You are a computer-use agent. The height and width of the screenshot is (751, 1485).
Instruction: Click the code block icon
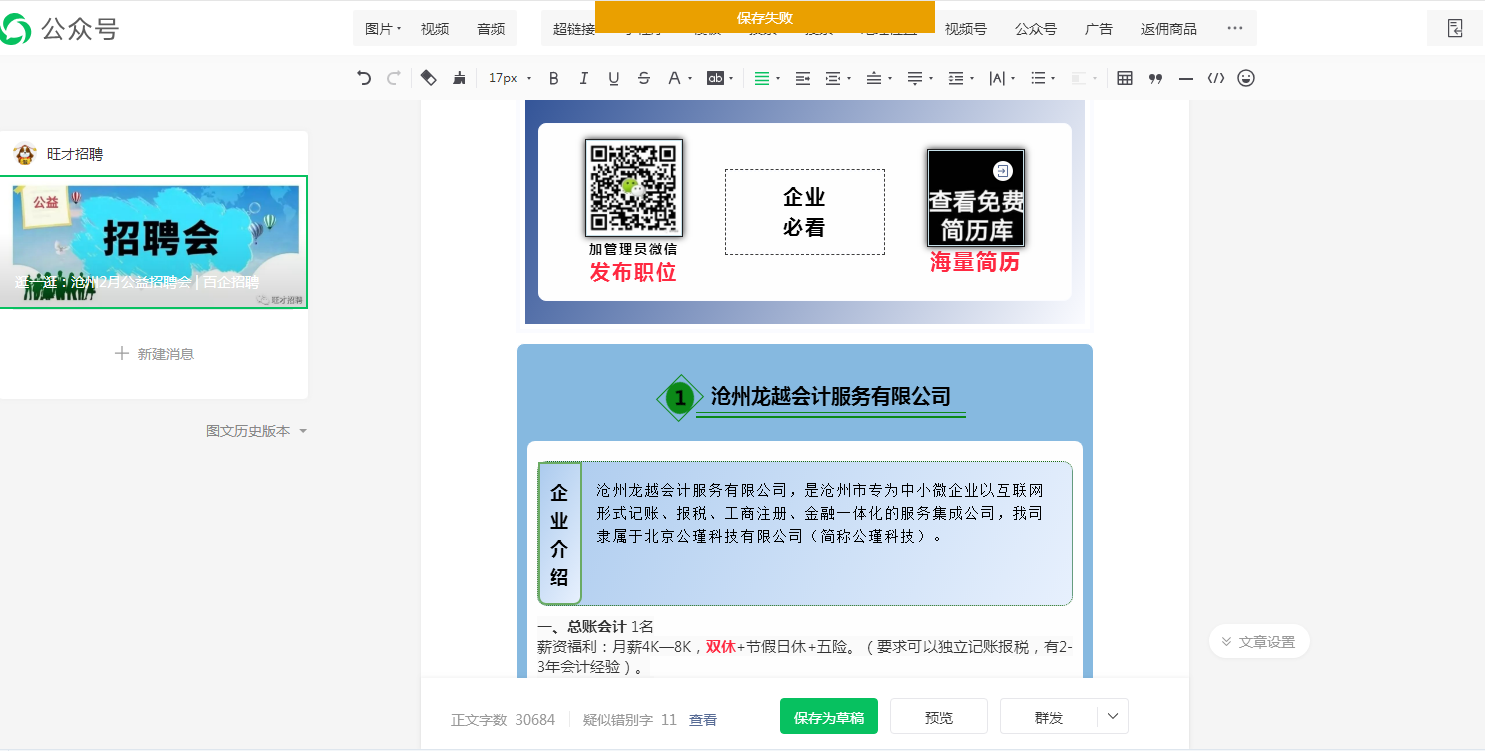coord(1216,78)
